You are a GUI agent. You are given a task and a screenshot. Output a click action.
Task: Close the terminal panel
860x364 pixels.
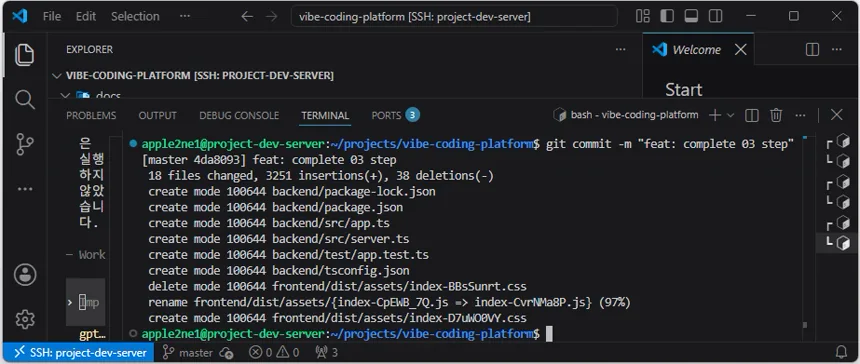pos(836,115)
